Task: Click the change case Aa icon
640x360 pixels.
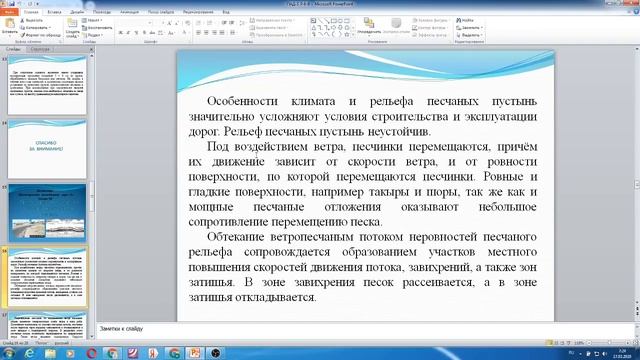Action: (x=171, y=33)
